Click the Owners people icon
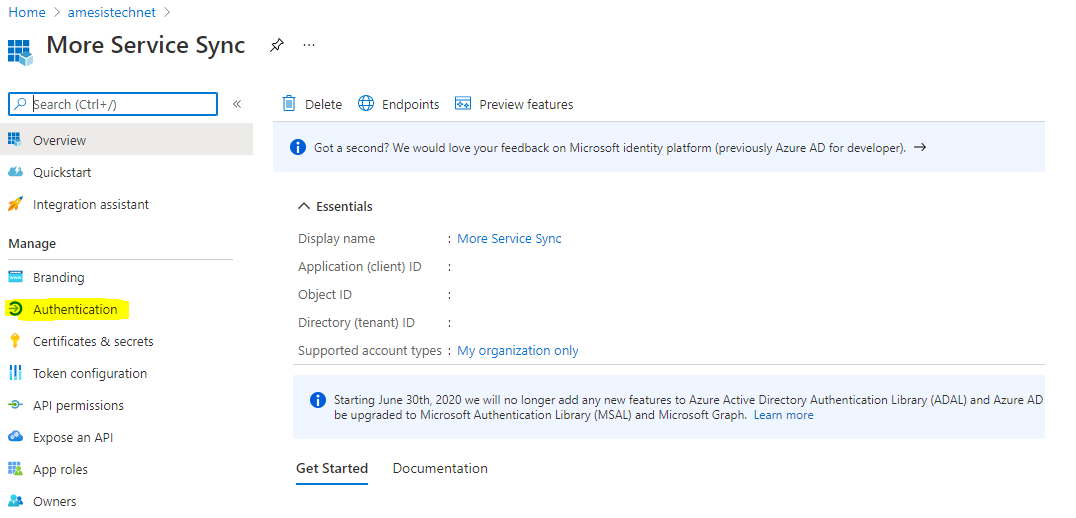 coord(15,501)
